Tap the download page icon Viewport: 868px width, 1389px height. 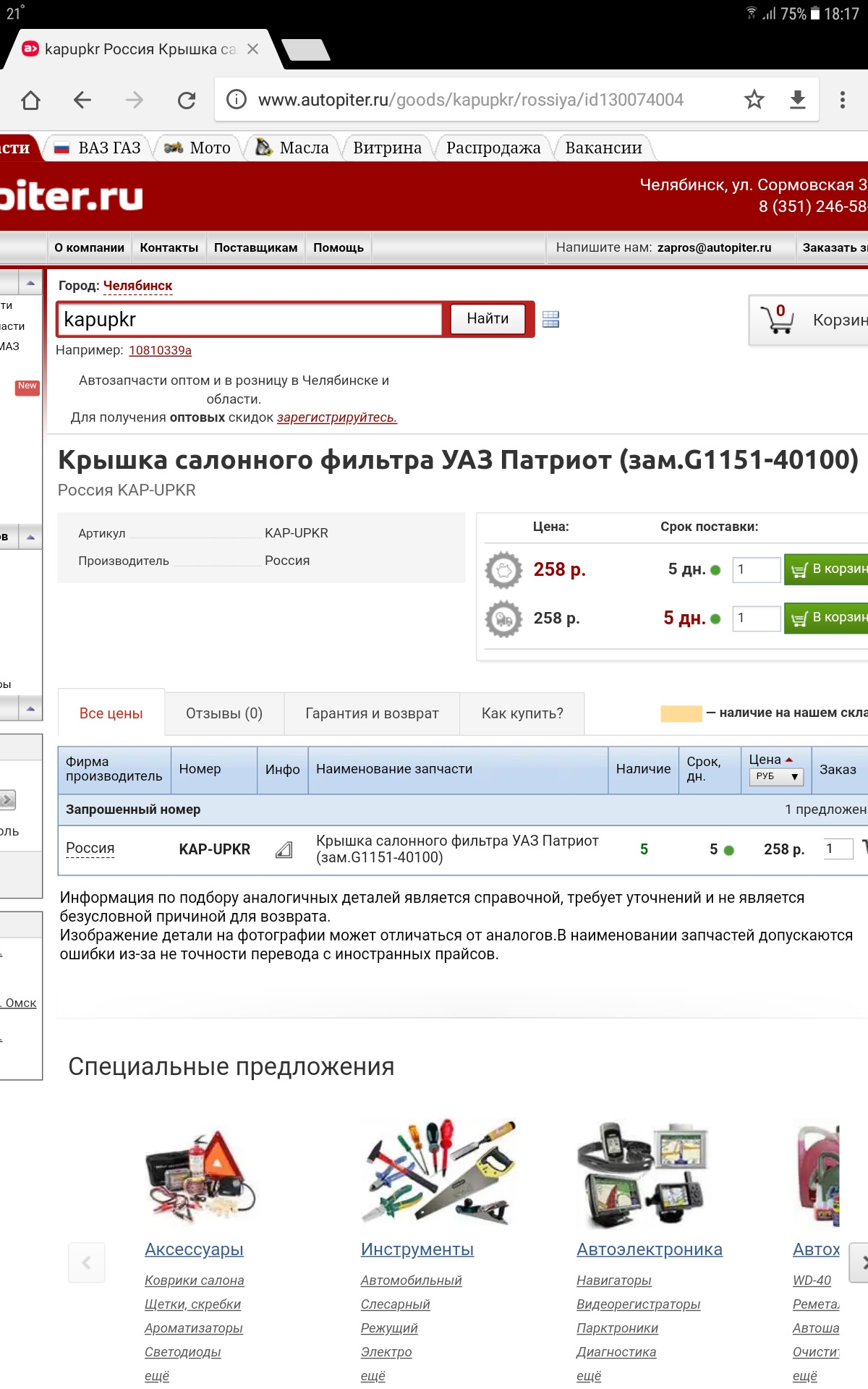tap(798, 100)
